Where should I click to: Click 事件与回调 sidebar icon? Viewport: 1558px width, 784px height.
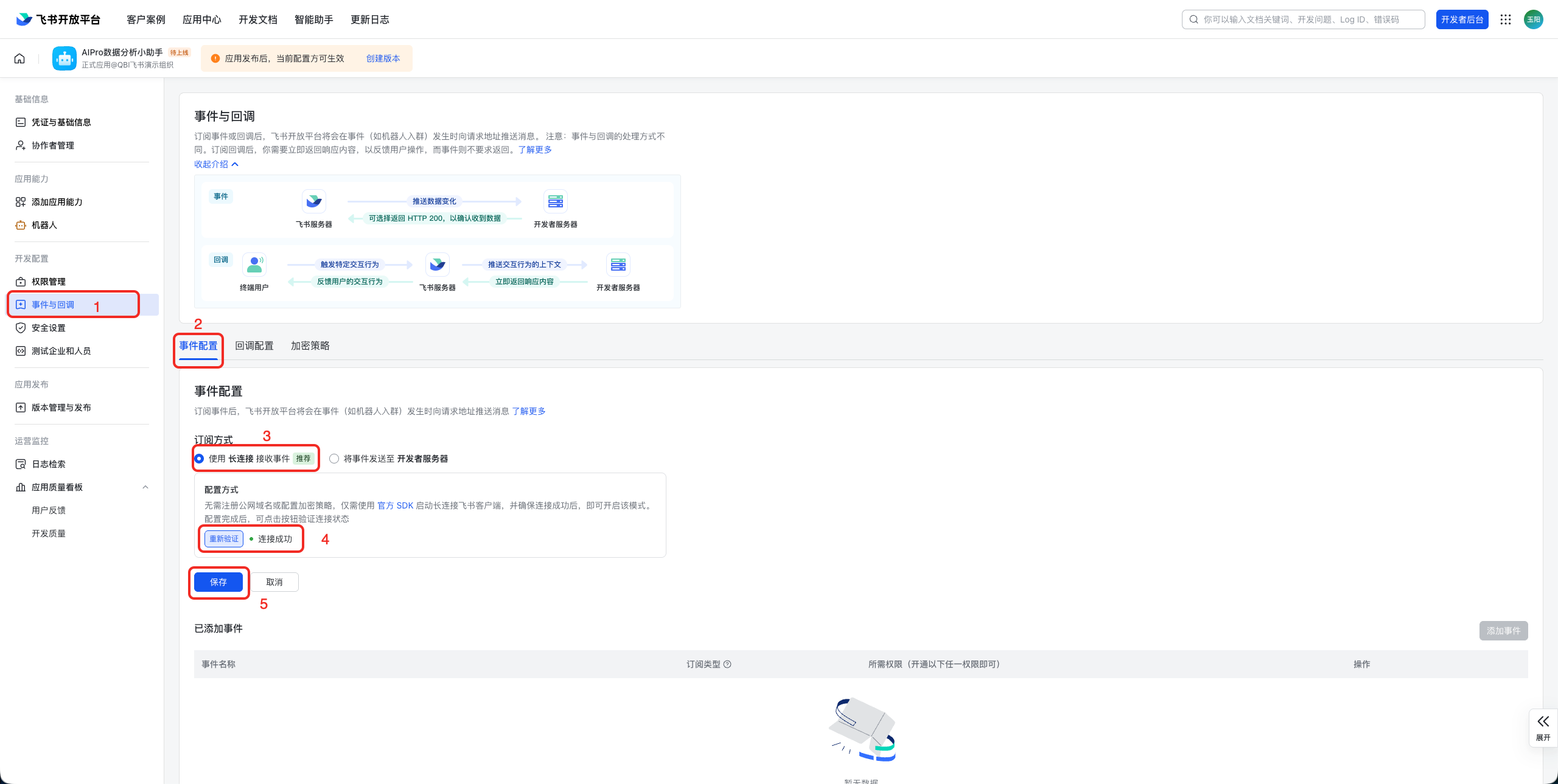[x=21, y=305]
